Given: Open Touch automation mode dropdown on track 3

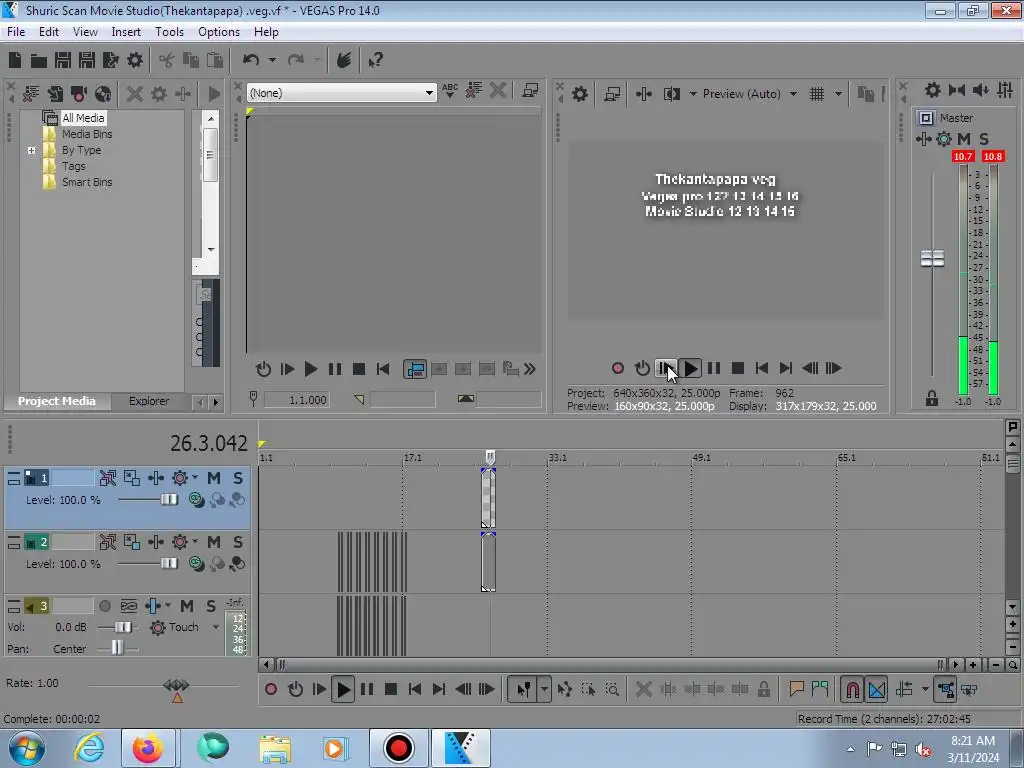Looking at the screenshot, I should (216, 627).
